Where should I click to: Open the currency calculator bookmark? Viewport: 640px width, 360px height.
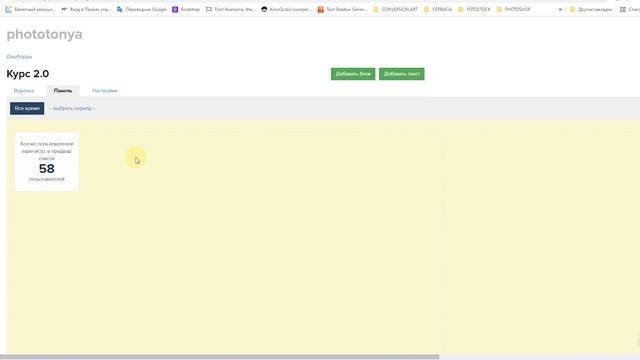coord(30,9)
